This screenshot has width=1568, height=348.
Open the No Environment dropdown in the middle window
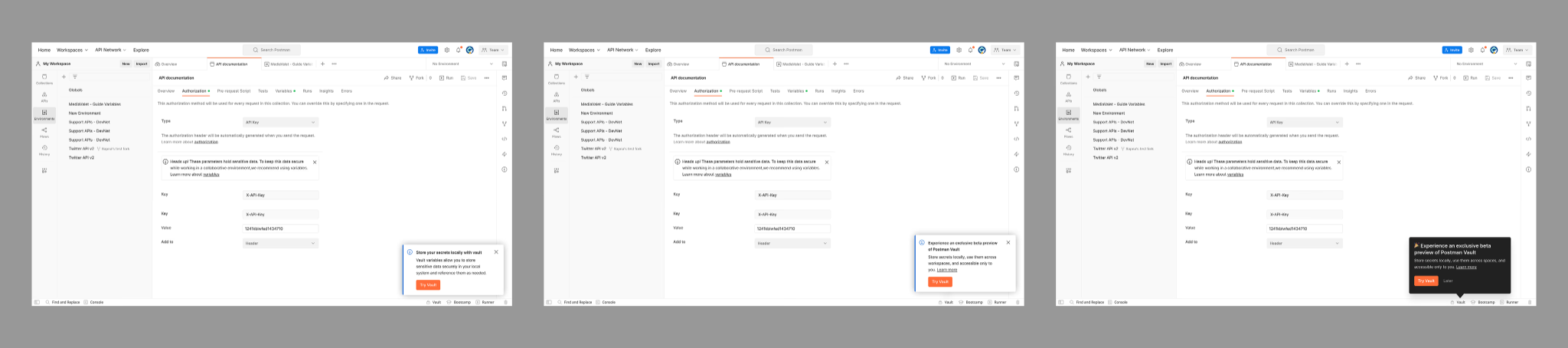(x=975, y=64)
